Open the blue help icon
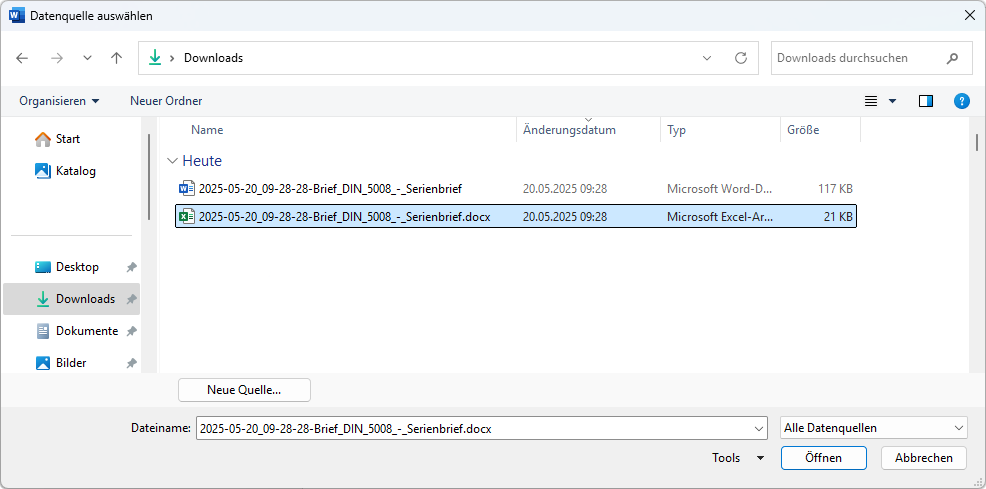 coord(961,101)
